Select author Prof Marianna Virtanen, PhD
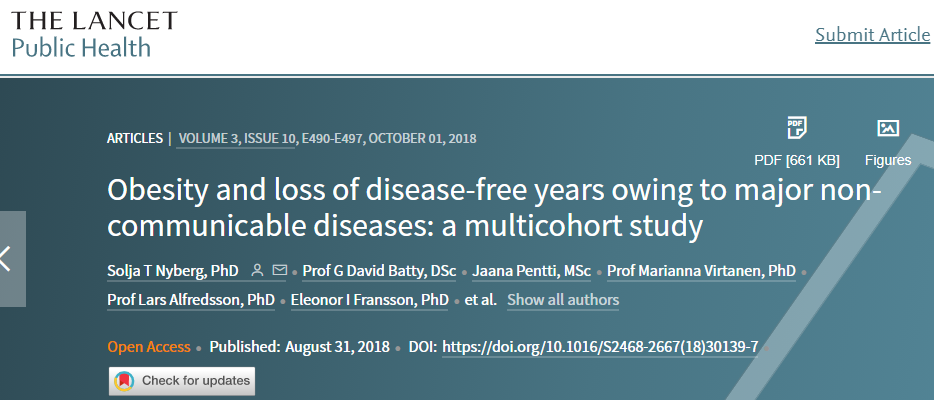The width and height of the screenshot is (934, 400). (701, 271)
